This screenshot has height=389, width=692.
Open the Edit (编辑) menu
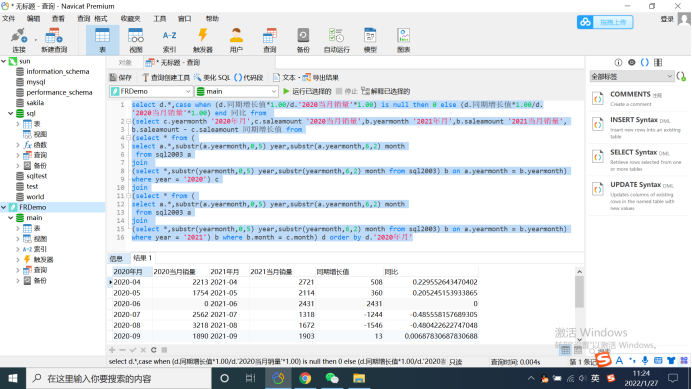33,19
